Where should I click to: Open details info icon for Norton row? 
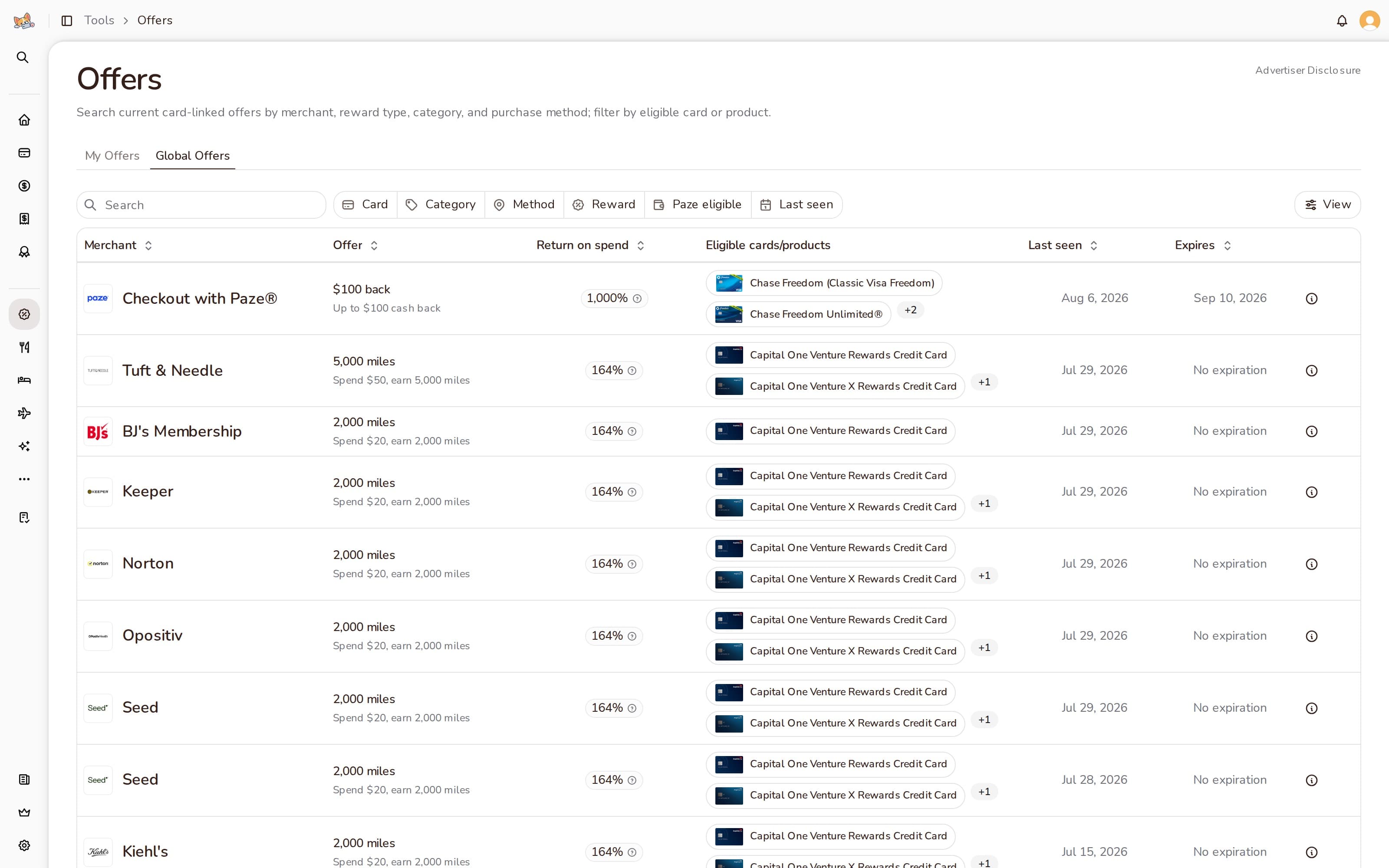pyautogui.click(x=1311, y=564)
